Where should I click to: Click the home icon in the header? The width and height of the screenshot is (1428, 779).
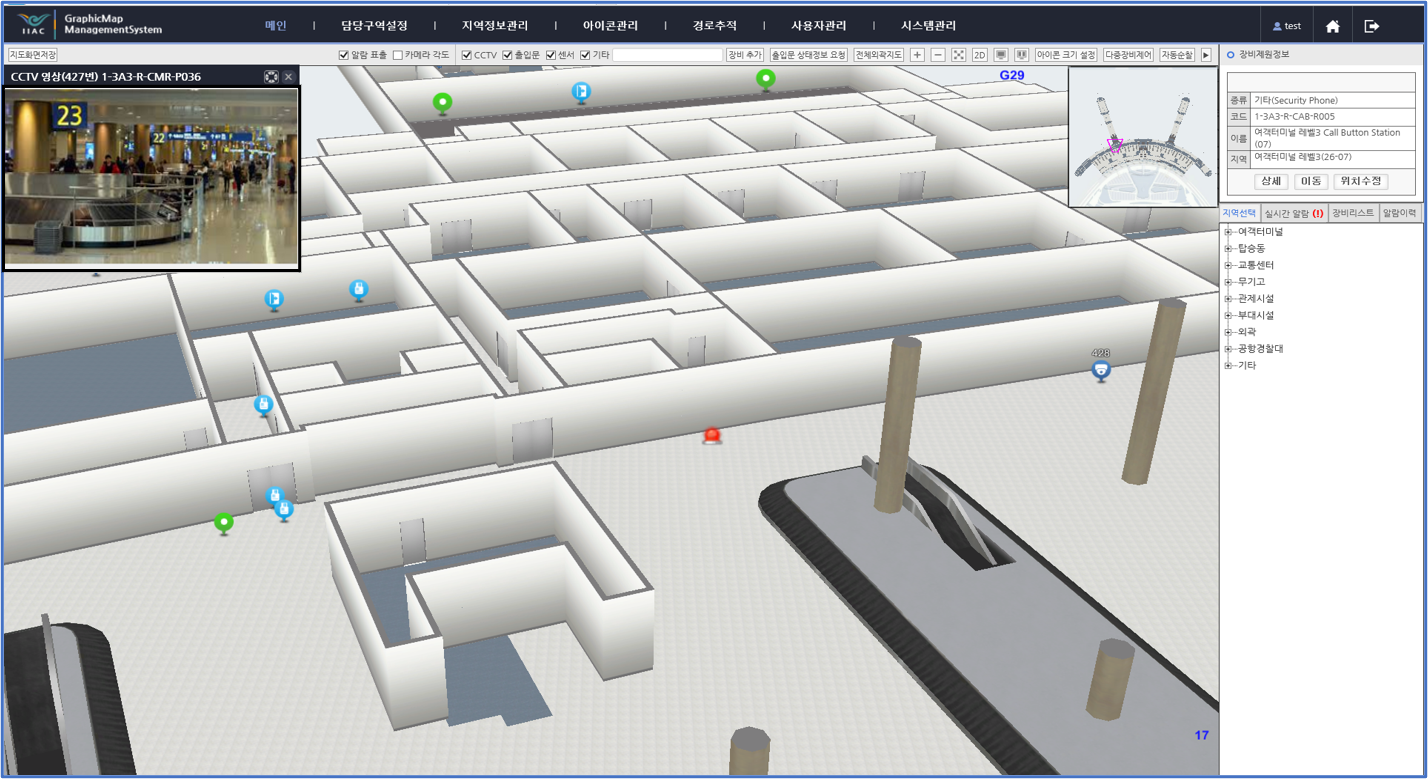1332,26
